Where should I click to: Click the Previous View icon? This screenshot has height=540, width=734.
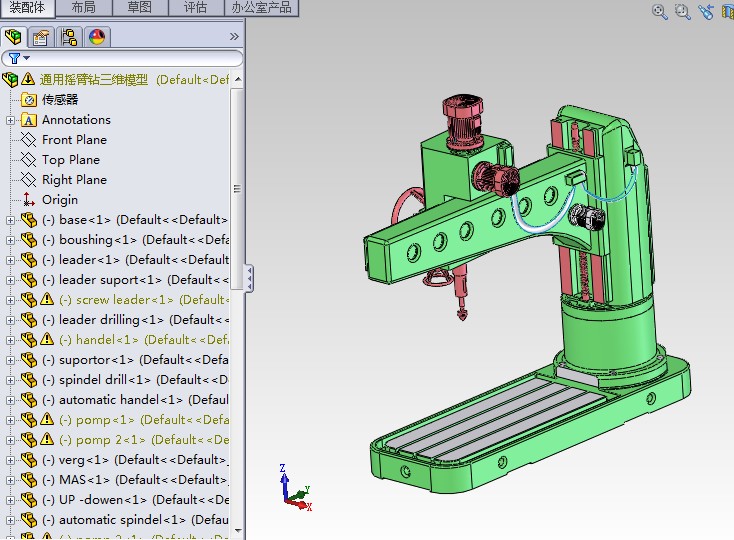coord(707,12)
